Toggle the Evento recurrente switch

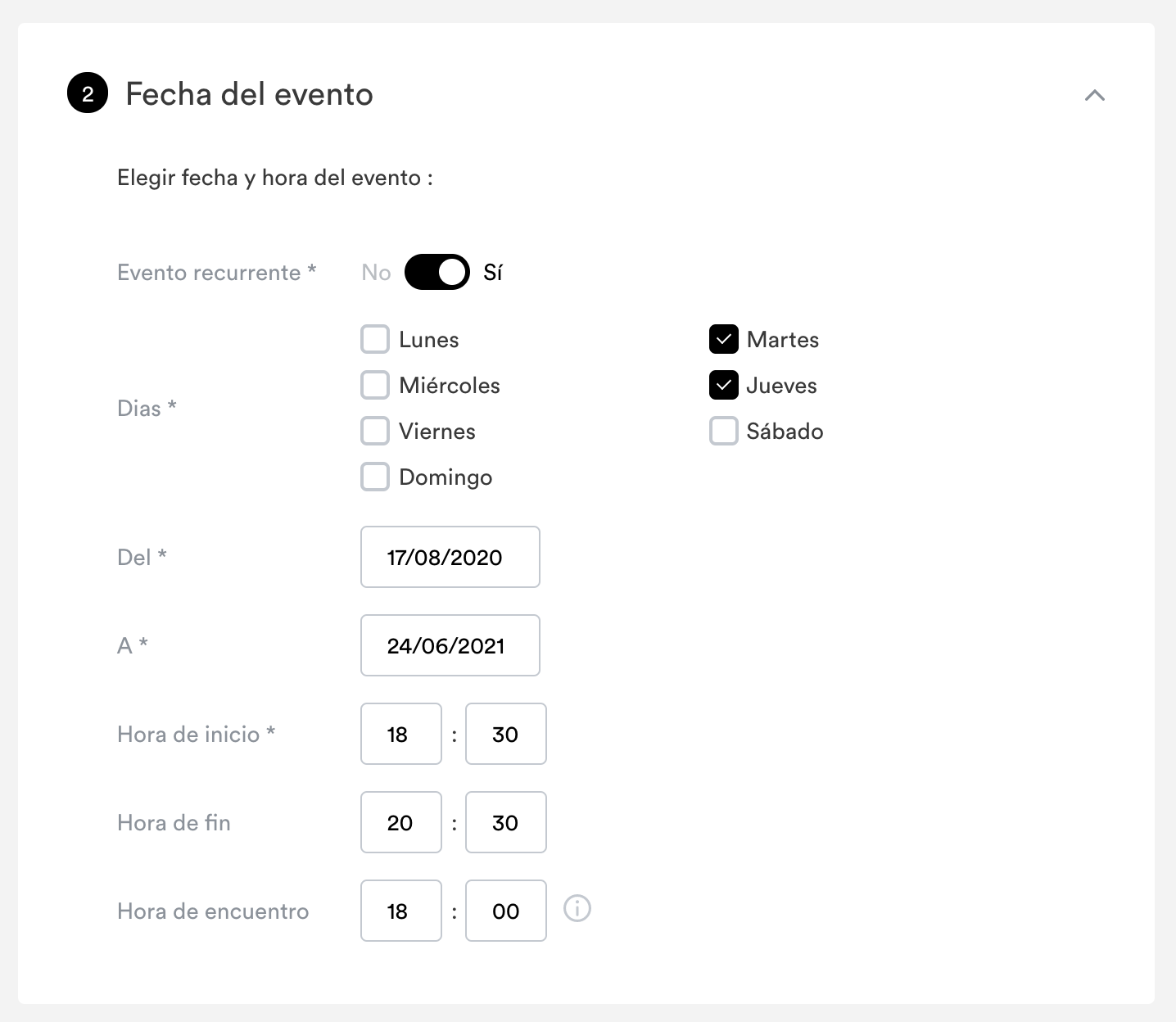(437, 272)
